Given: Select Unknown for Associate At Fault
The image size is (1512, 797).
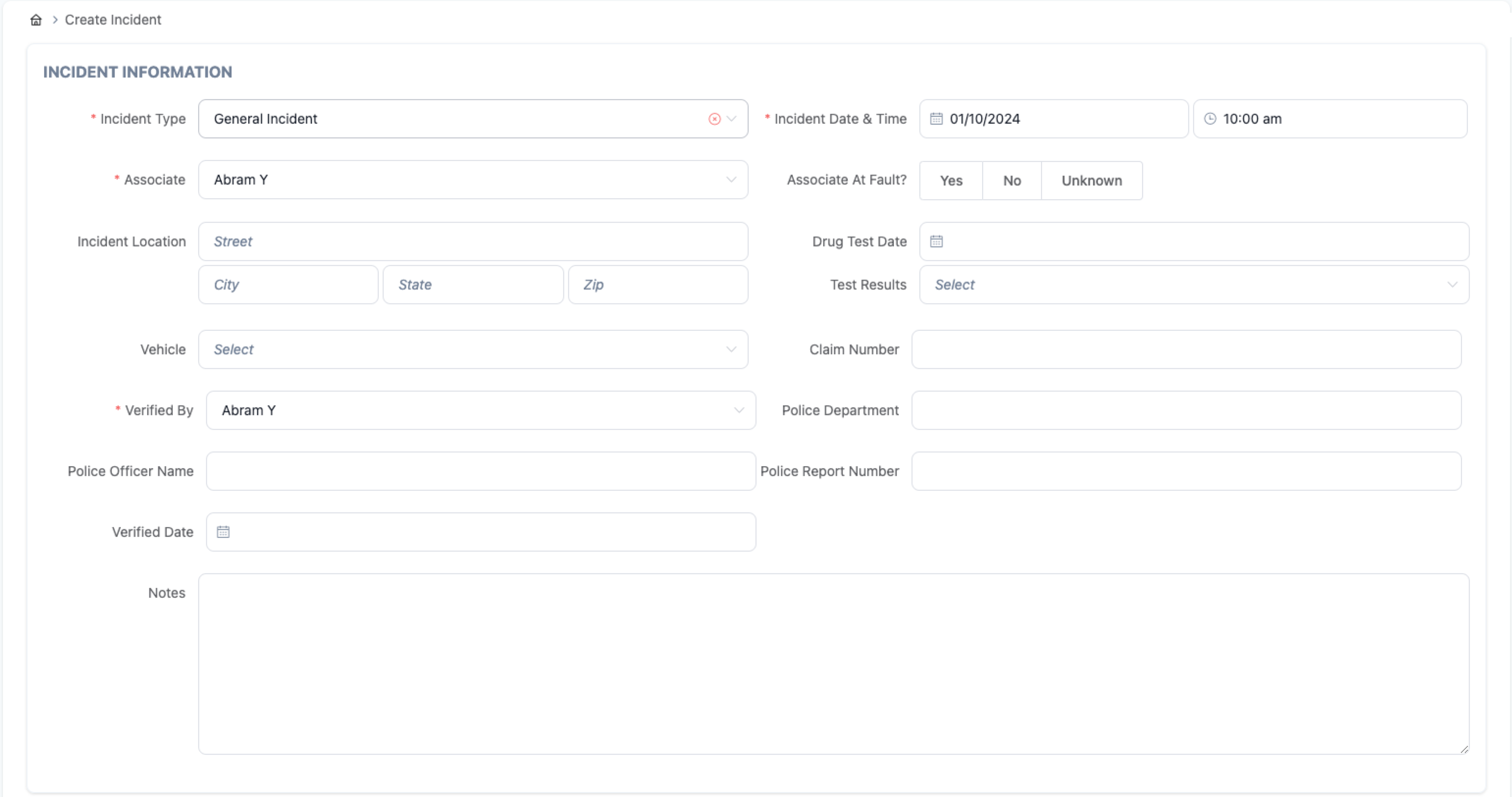Looking at the screenshot, I should pyautogui.click(x=1091, y=181).
